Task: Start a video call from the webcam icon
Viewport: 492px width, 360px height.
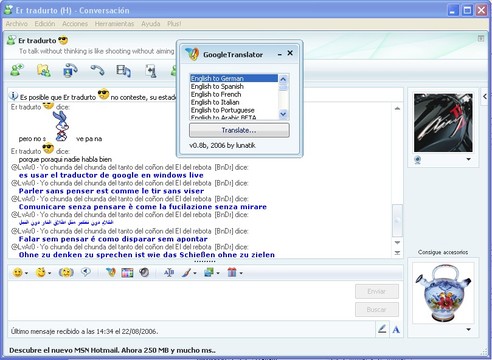Action: (x=70, y=70)
